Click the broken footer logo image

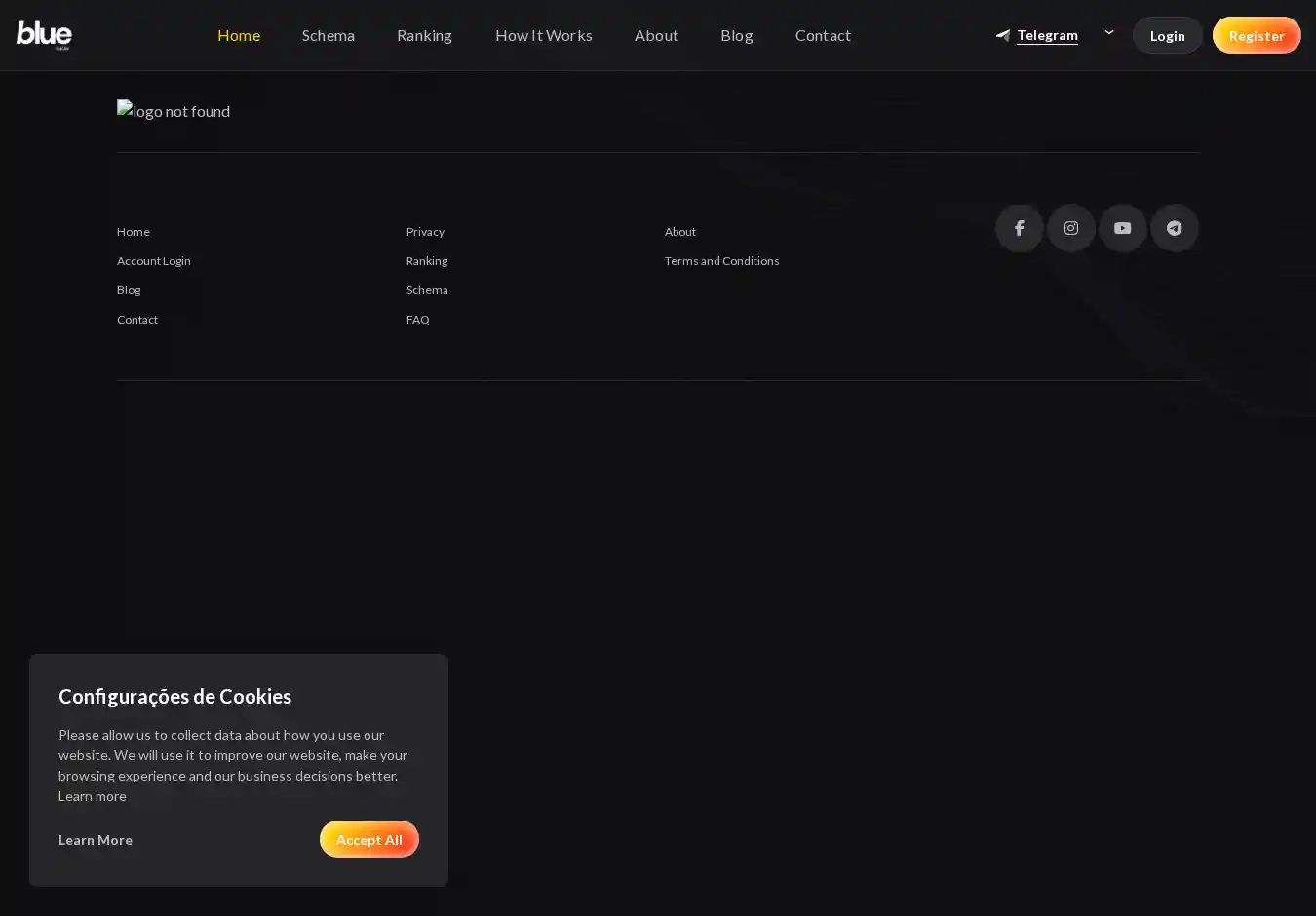174,111
